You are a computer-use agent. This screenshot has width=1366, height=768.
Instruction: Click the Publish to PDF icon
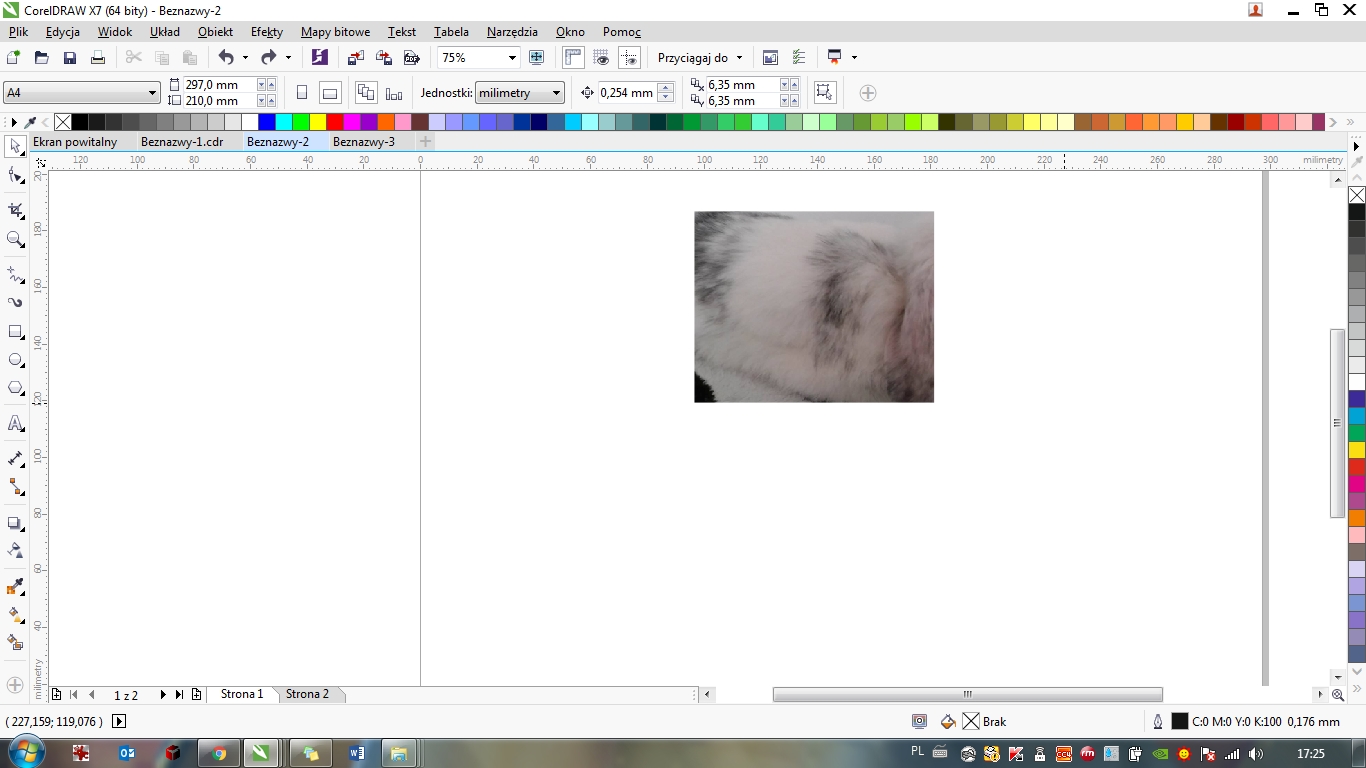(411, 58)
